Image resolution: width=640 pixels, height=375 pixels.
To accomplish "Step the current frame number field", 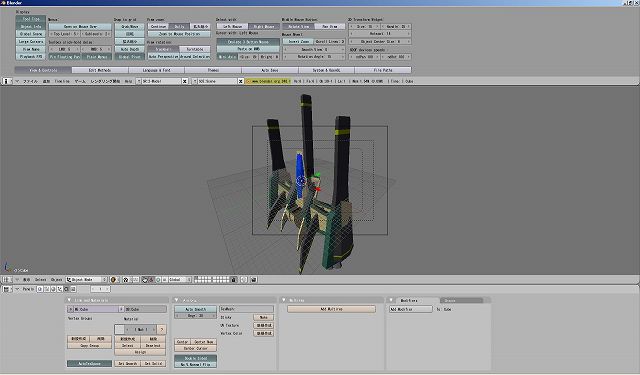I will [100, 289].
